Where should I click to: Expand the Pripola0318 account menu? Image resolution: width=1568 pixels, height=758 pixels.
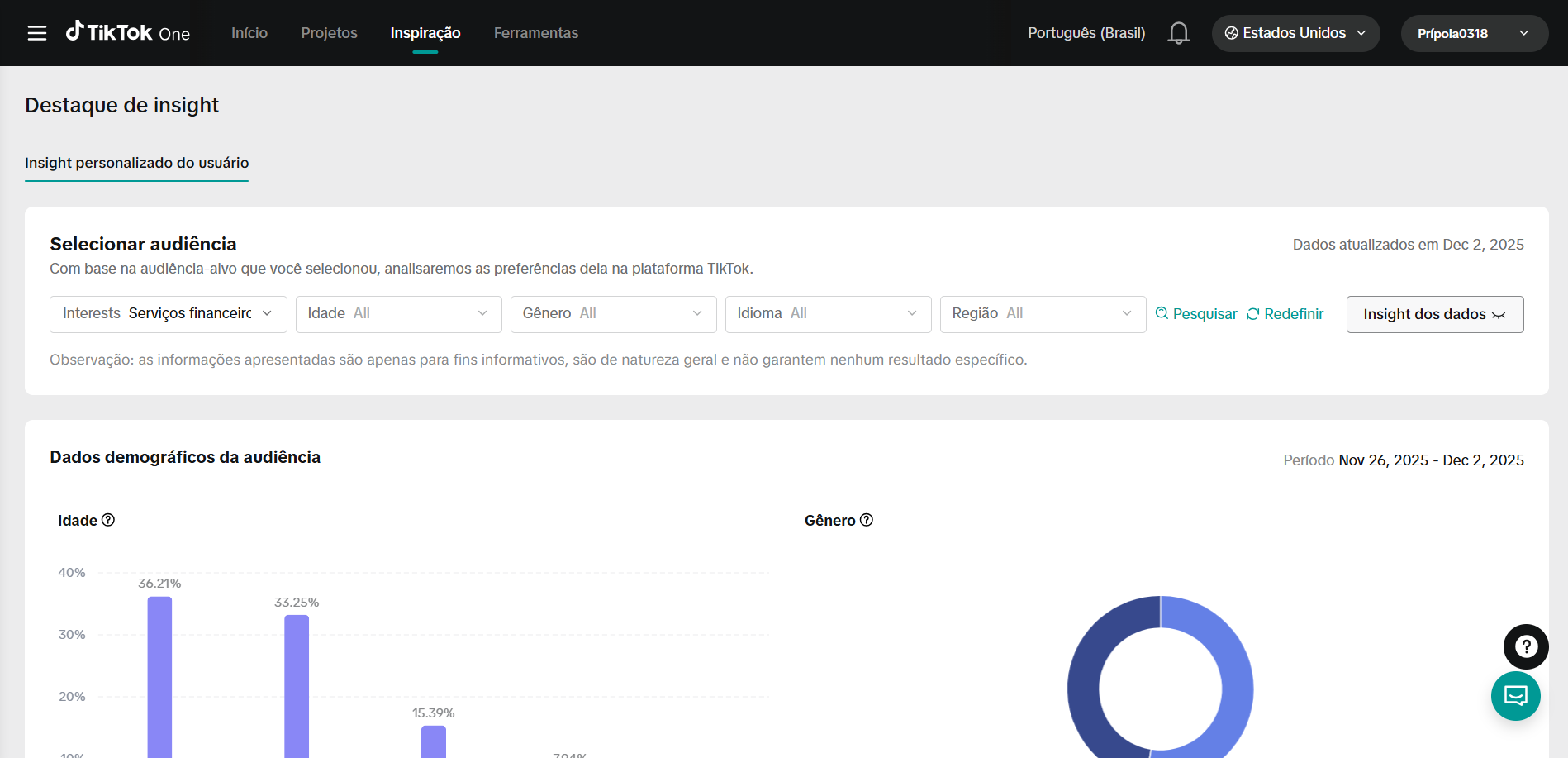(x=1474, y=33)
